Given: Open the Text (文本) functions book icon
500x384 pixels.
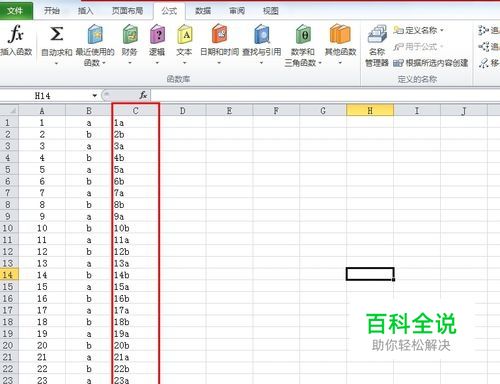Looking at the screenshot, I should [x=184, y=34].
